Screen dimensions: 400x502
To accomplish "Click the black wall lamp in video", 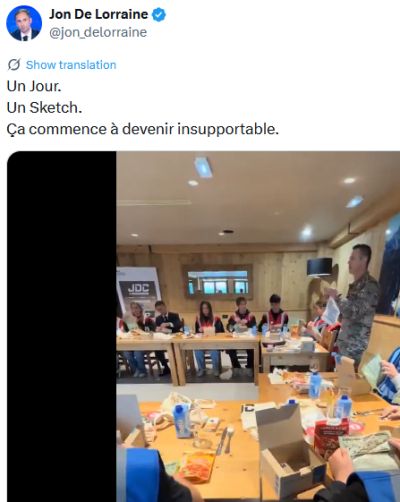I will point(319,267).
